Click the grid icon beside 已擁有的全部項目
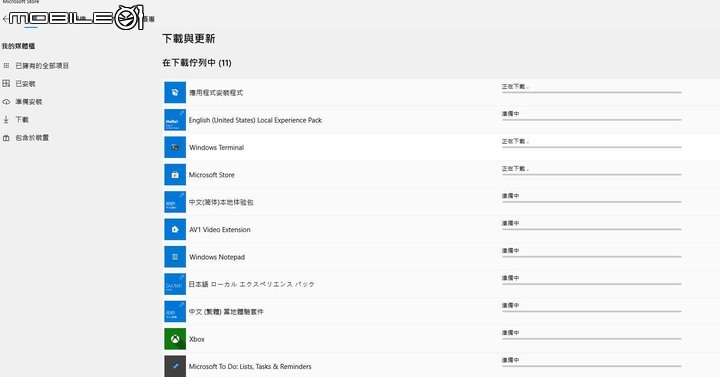Screen dimensions: 720x377 point(6,66)
